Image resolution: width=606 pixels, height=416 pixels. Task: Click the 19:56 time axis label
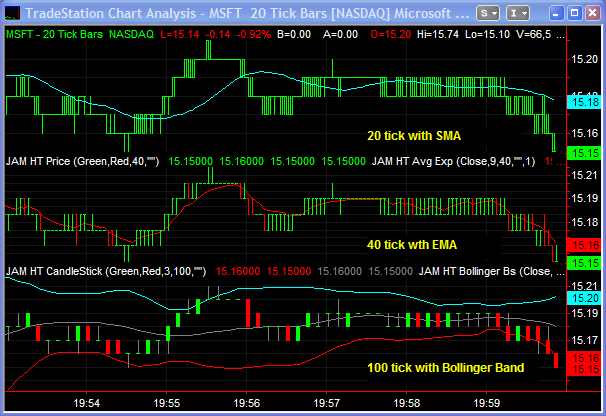click(x=247, y=403)
